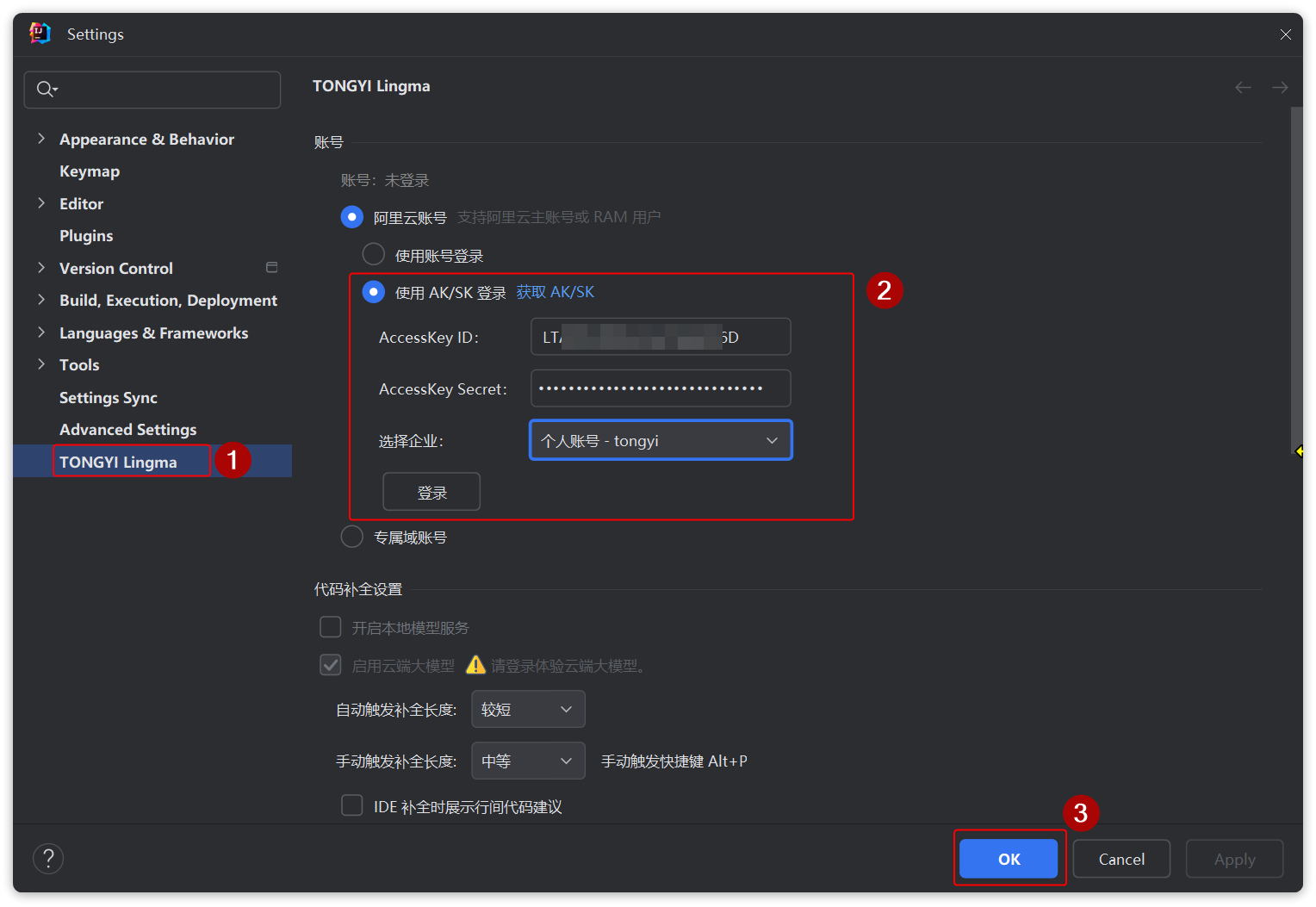Open the 手动触发补全长度 dropdown
This screenshot has height=907, width=1316.
tap(528, 761)
